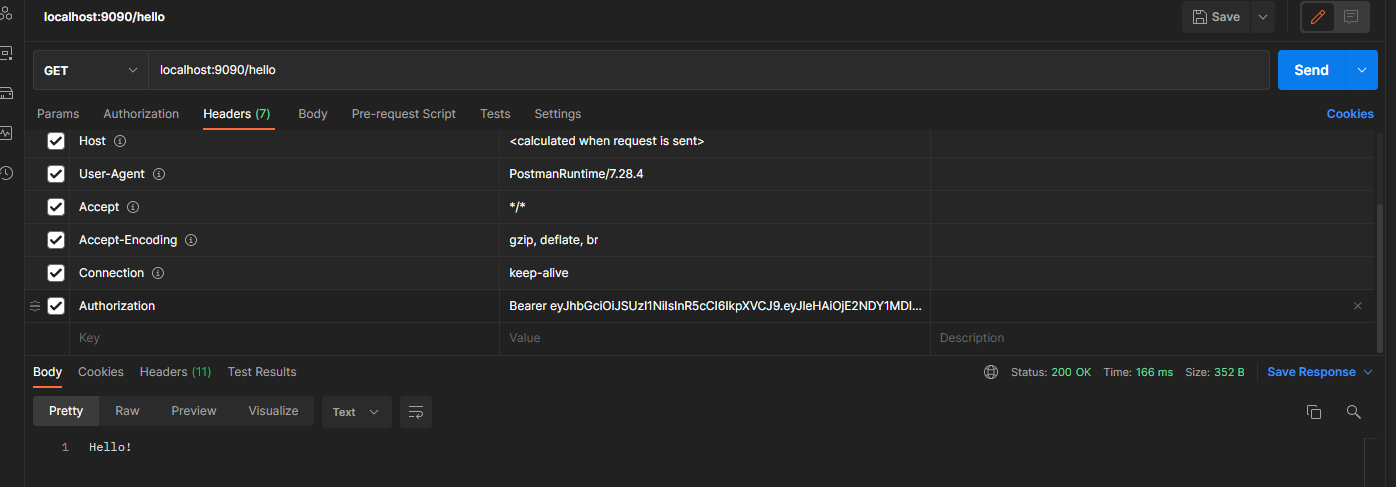Click the Save button
The image size is (1396, 487).
click(1217, 17)
